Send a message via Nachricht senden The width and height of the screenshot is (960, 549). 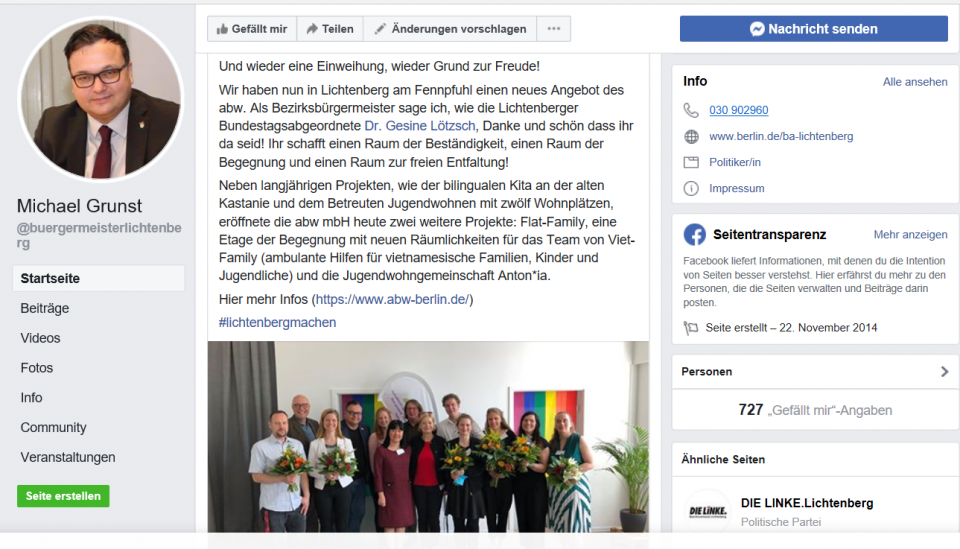click(814, 29)
